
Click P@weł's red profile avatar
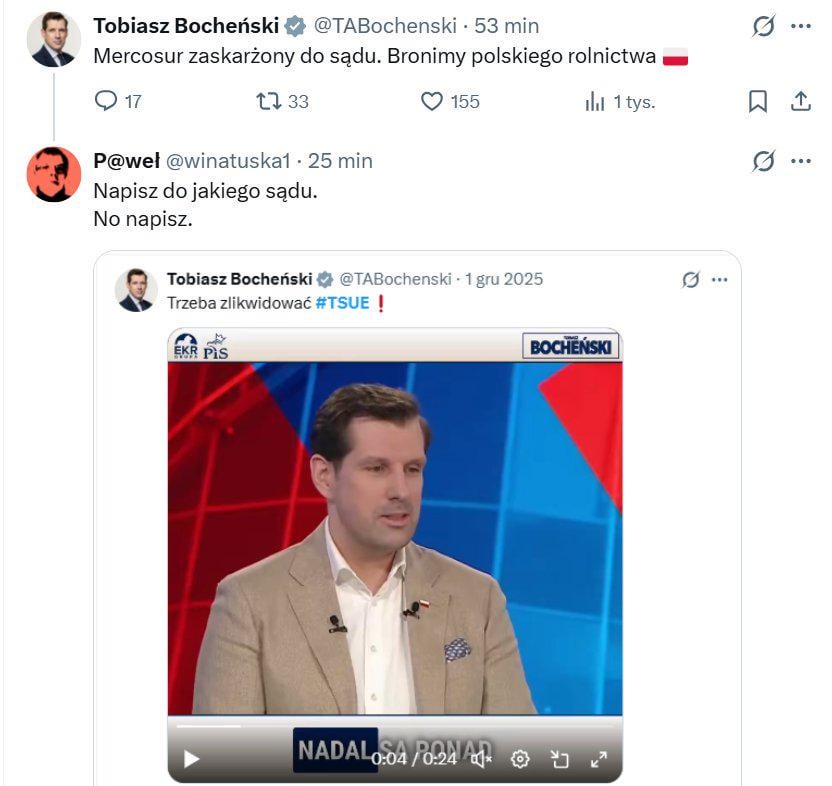(x=53, y=174)
